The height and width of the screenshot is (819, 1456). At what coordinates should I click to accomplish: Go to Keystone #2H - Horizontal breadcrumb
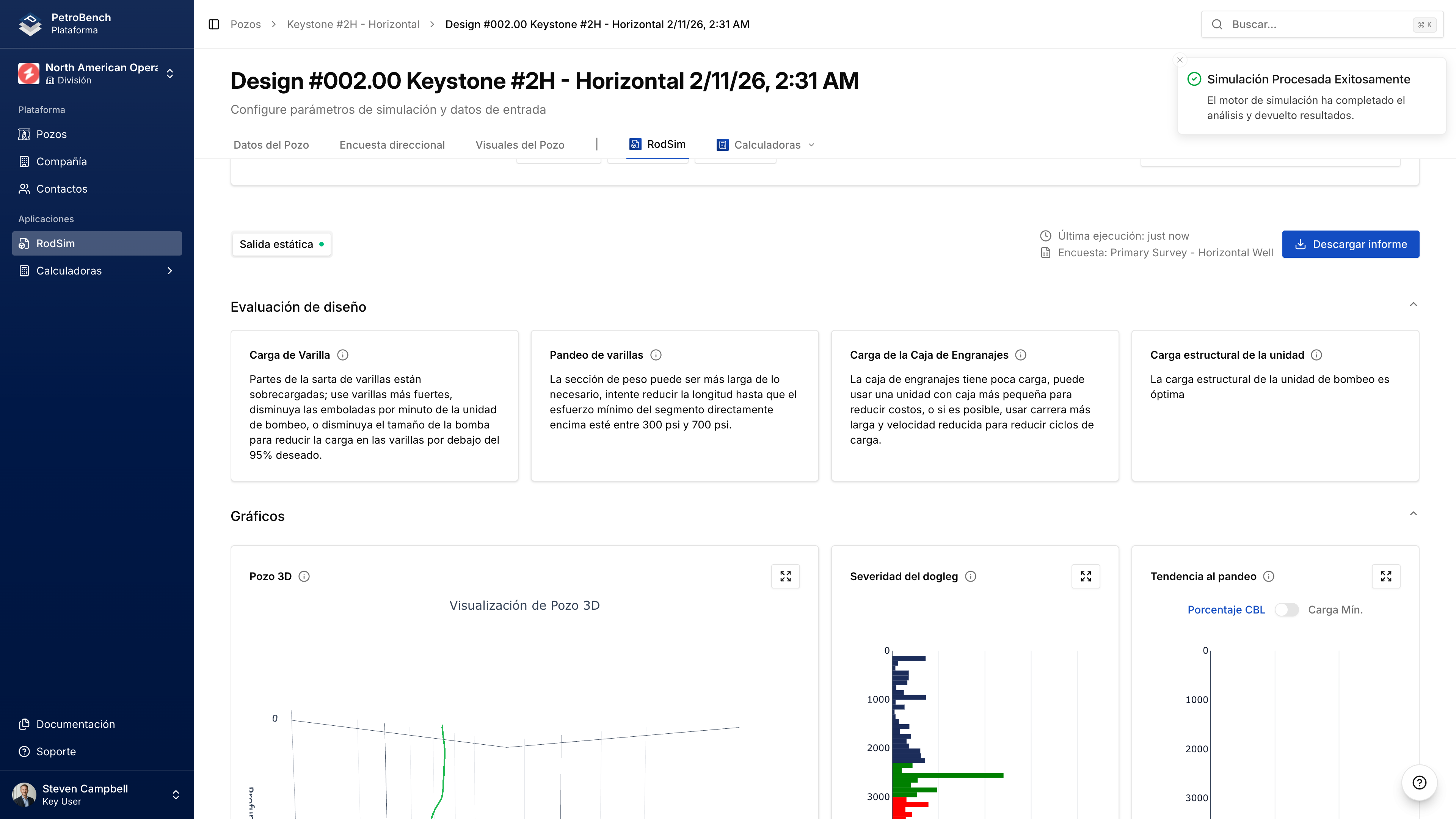pos(353,24)
